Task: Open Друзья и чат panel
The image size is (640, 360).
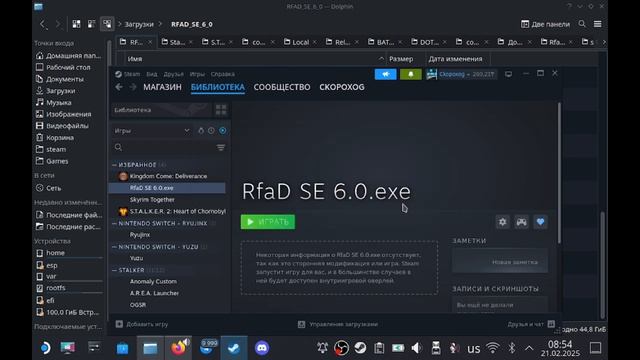Action: [531, 324]
